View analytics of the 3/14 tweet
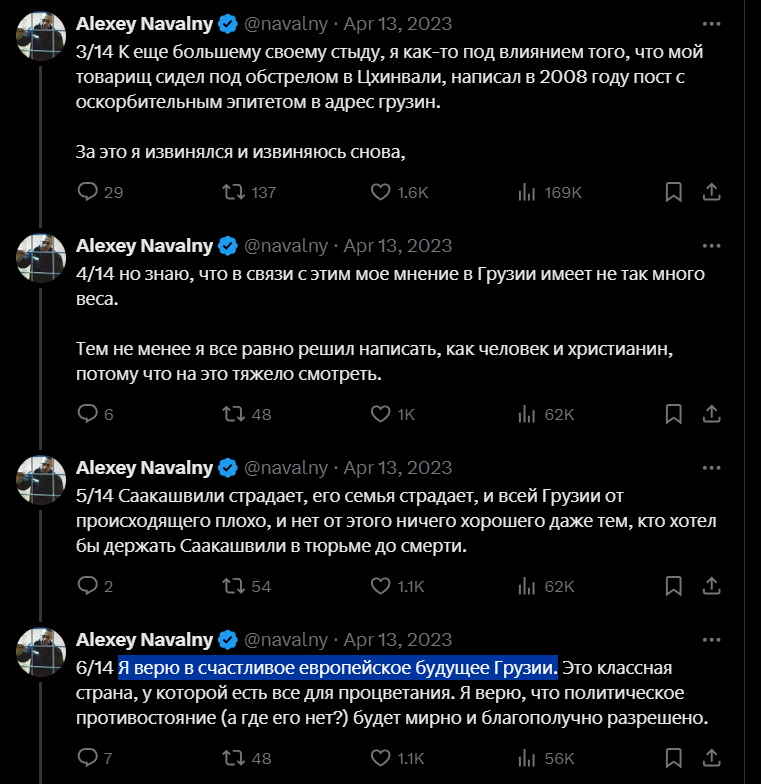 (528, 192)
